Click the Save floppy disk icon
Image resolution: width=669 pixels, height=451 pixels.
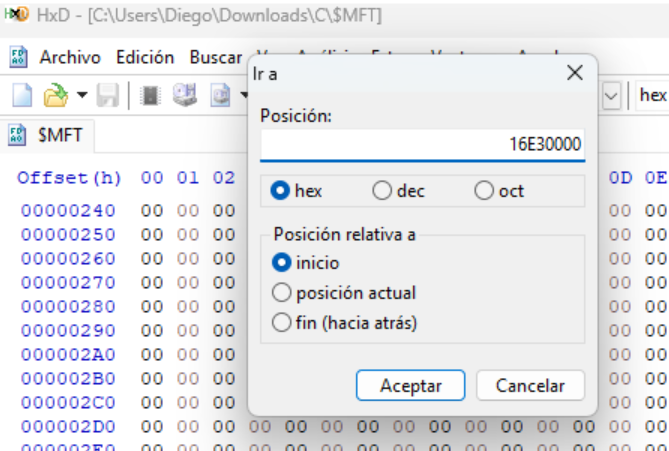click(x=108, y=95)
